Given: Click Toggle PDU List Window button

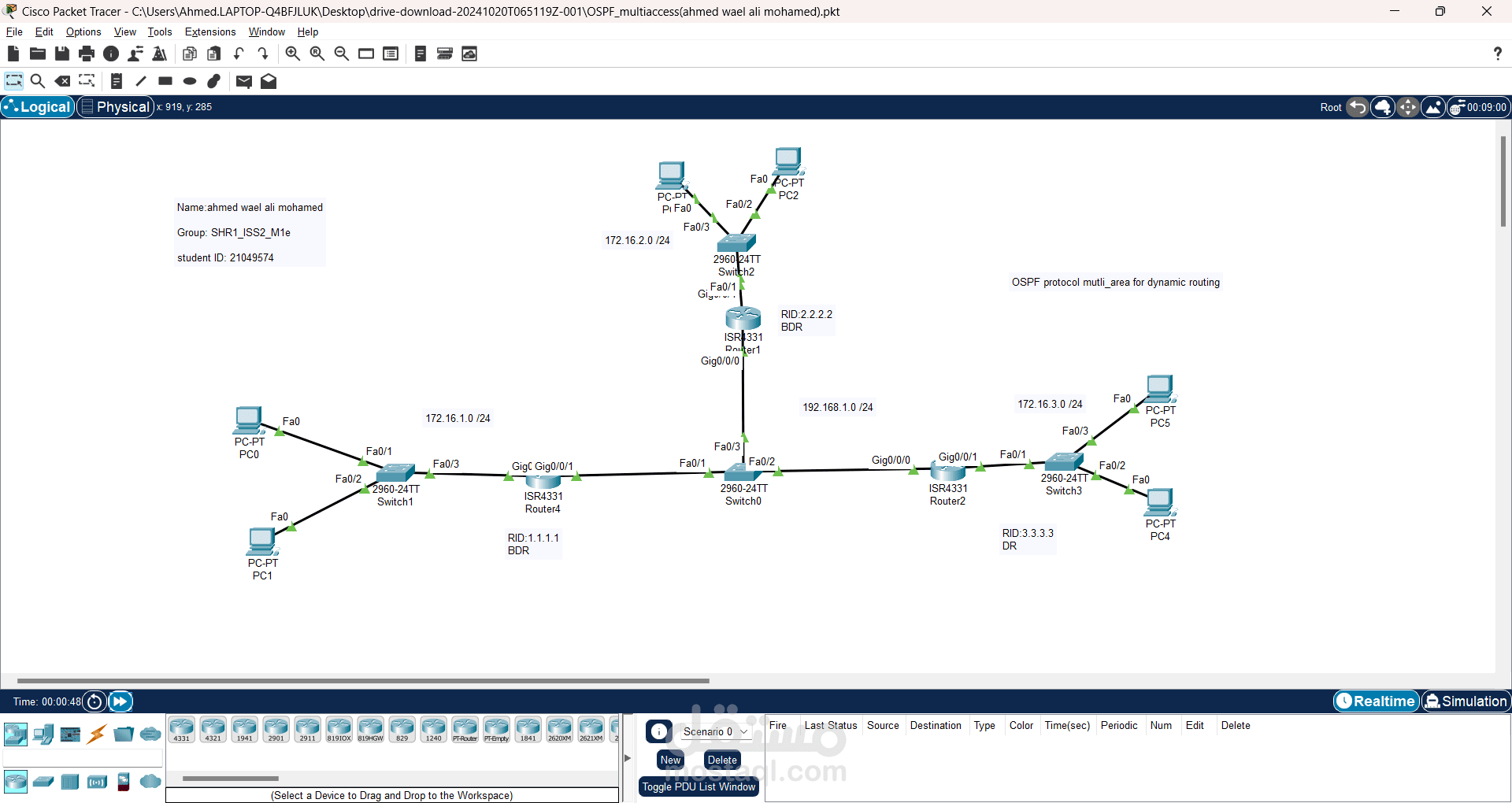Looking at the screenshot, I should click(699, 786).
